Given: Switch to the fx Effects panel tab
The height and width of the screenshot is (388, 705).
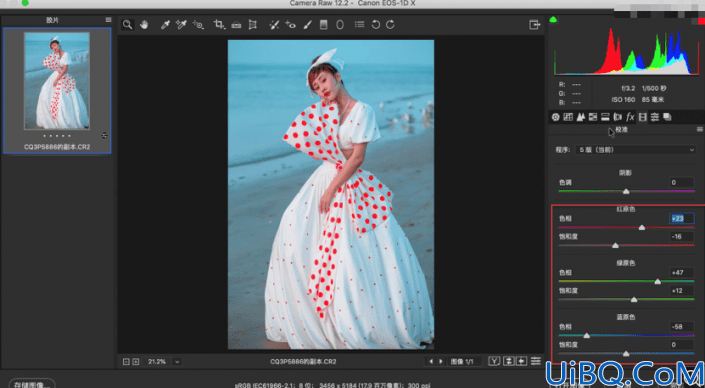Looking at the screenshot, I should pyautogui.click(x=630, y=117).
